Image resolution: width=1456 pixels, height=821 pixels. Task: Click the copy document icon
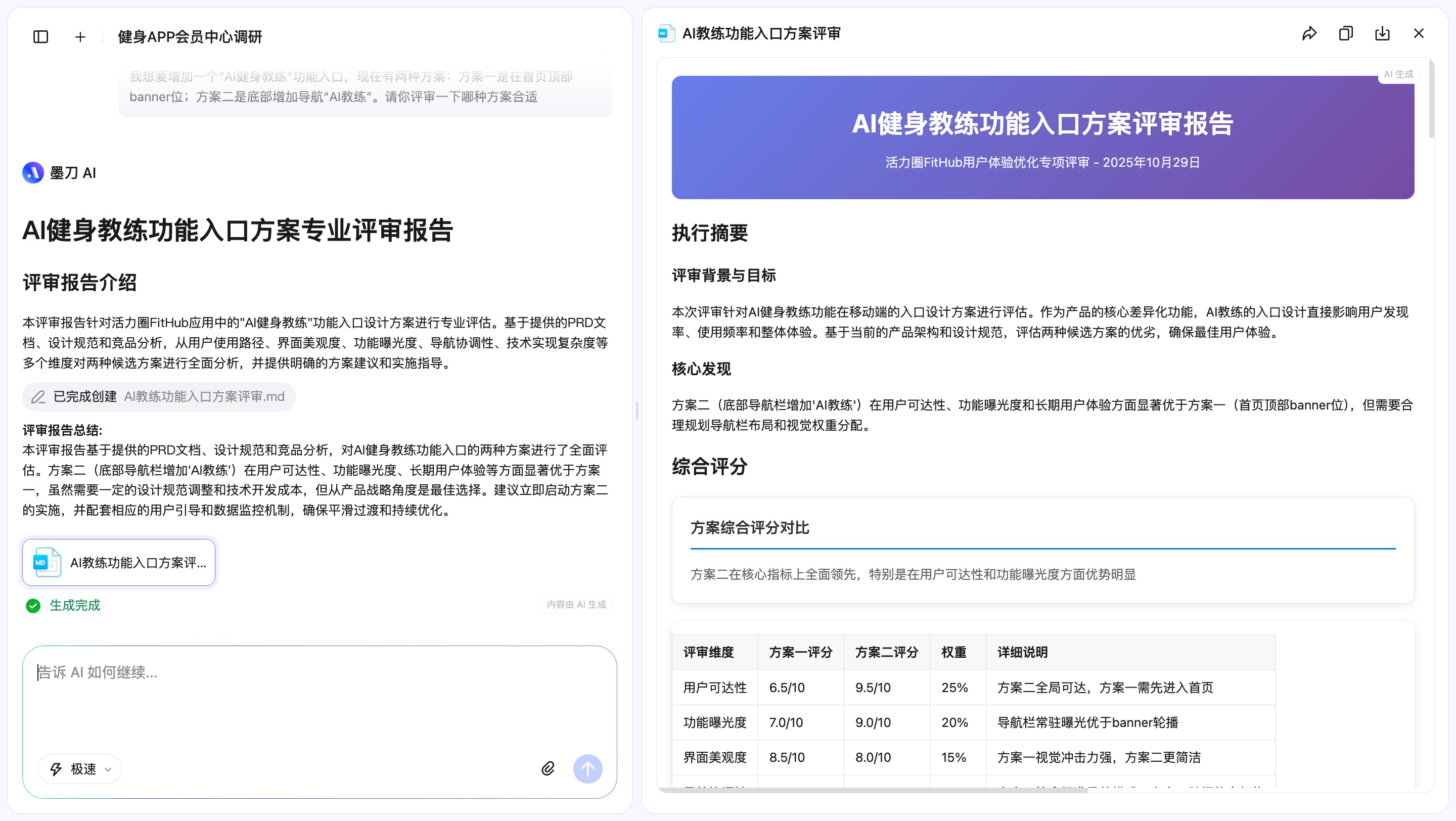click(1345, 34)
